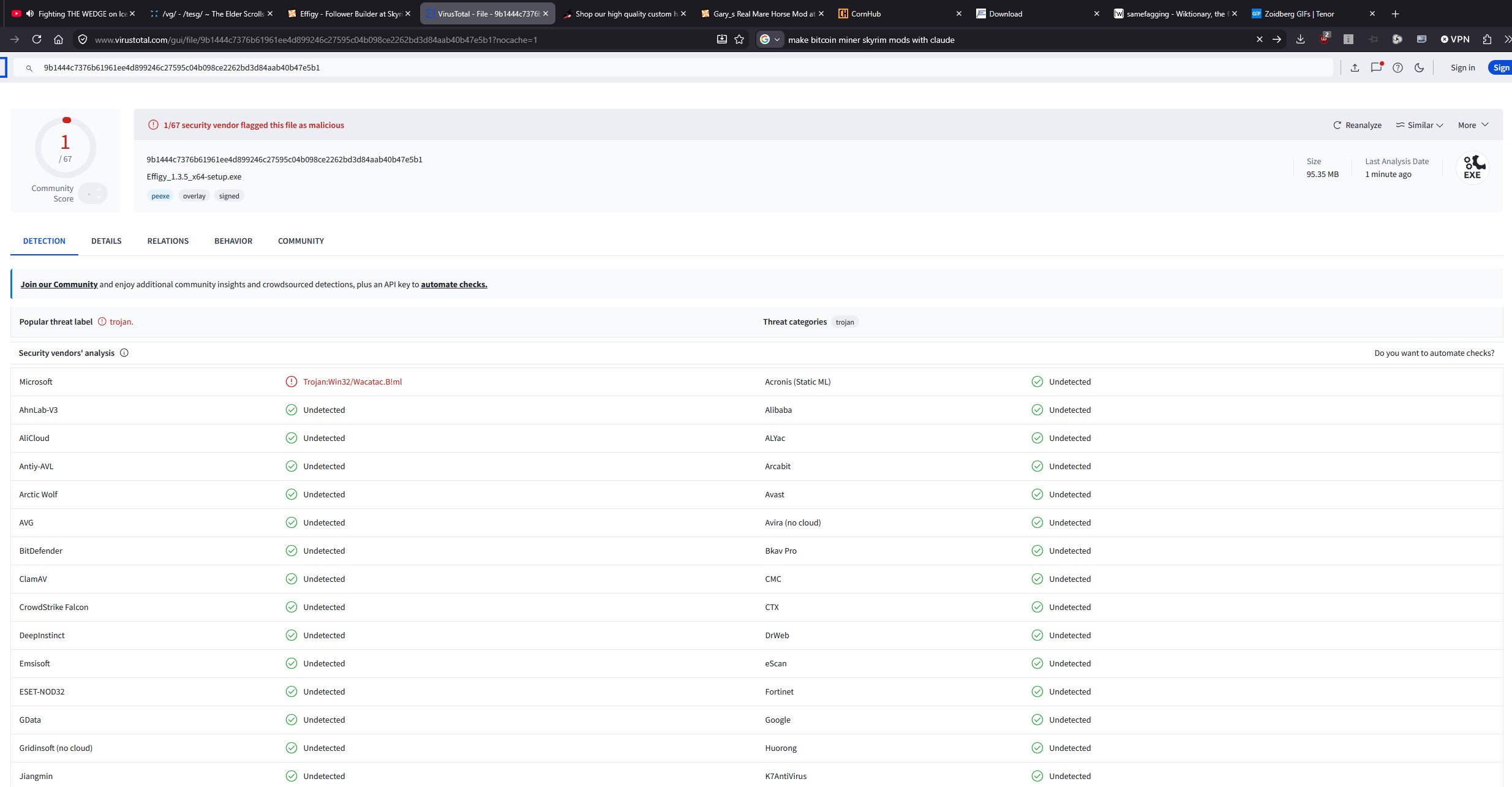
Task: Click the automate checks link
Action: coord(454,284)
